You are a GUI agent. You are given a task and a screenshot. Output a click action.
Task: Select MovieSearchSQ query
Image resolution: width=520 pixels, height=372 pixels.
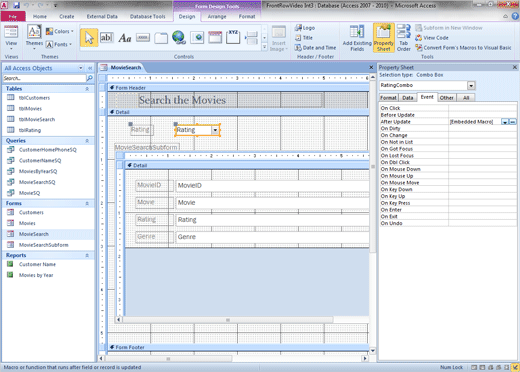click(37, 182)
